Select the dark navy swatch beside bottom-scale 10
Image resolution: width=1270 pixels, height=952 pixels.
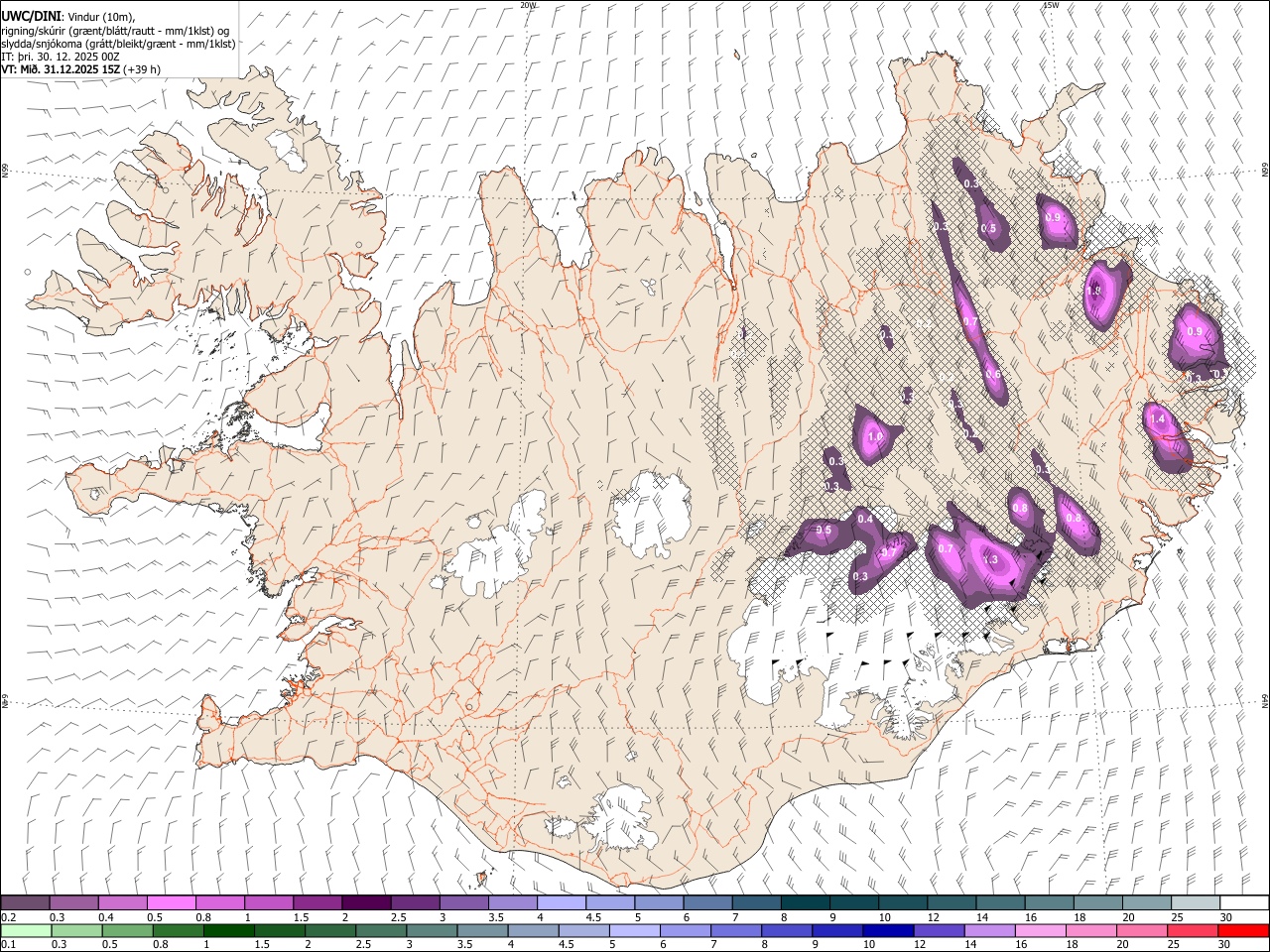(887, 930)
